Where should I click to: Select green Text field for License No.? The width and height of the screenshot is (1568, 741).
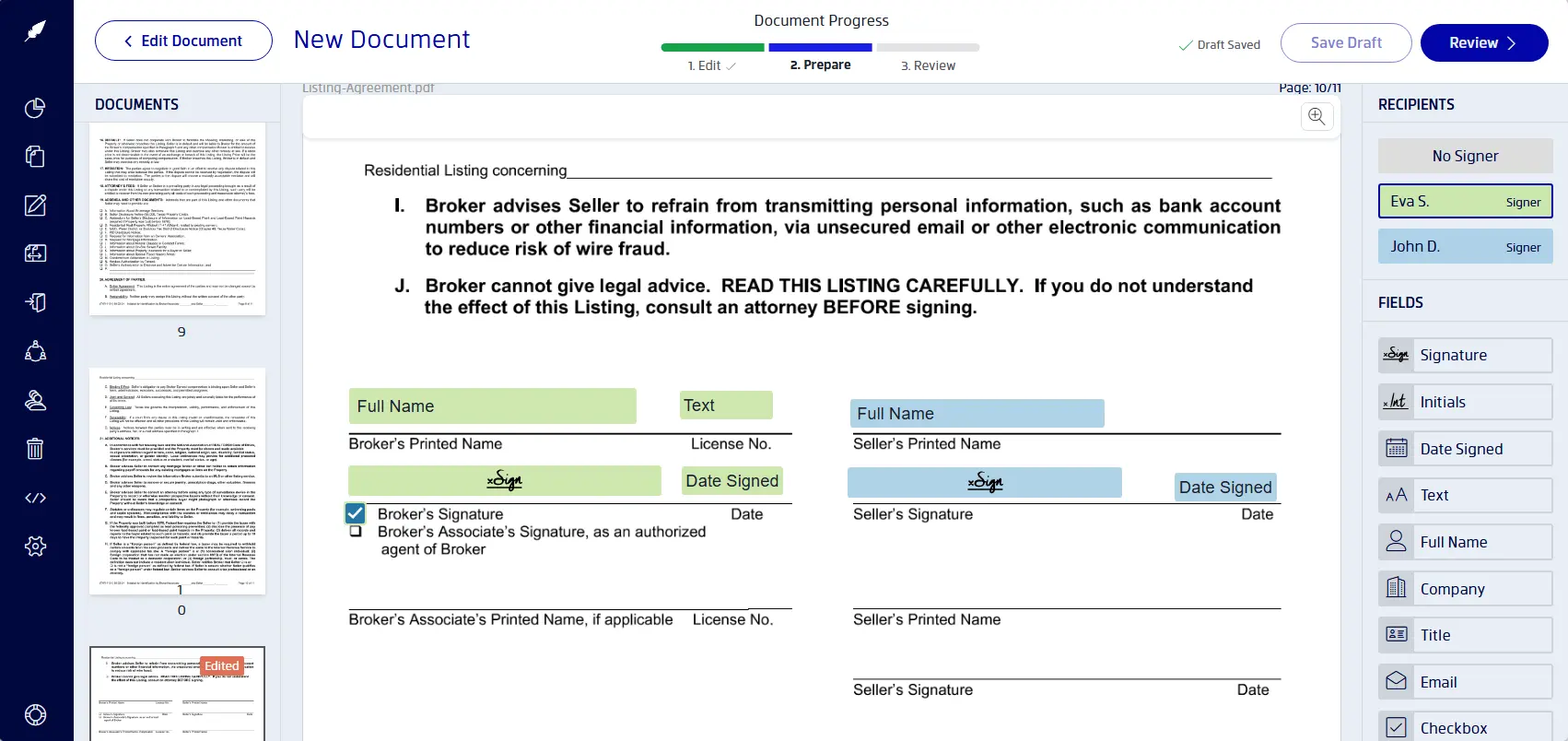pyautogui.click(x=726, y=405)
